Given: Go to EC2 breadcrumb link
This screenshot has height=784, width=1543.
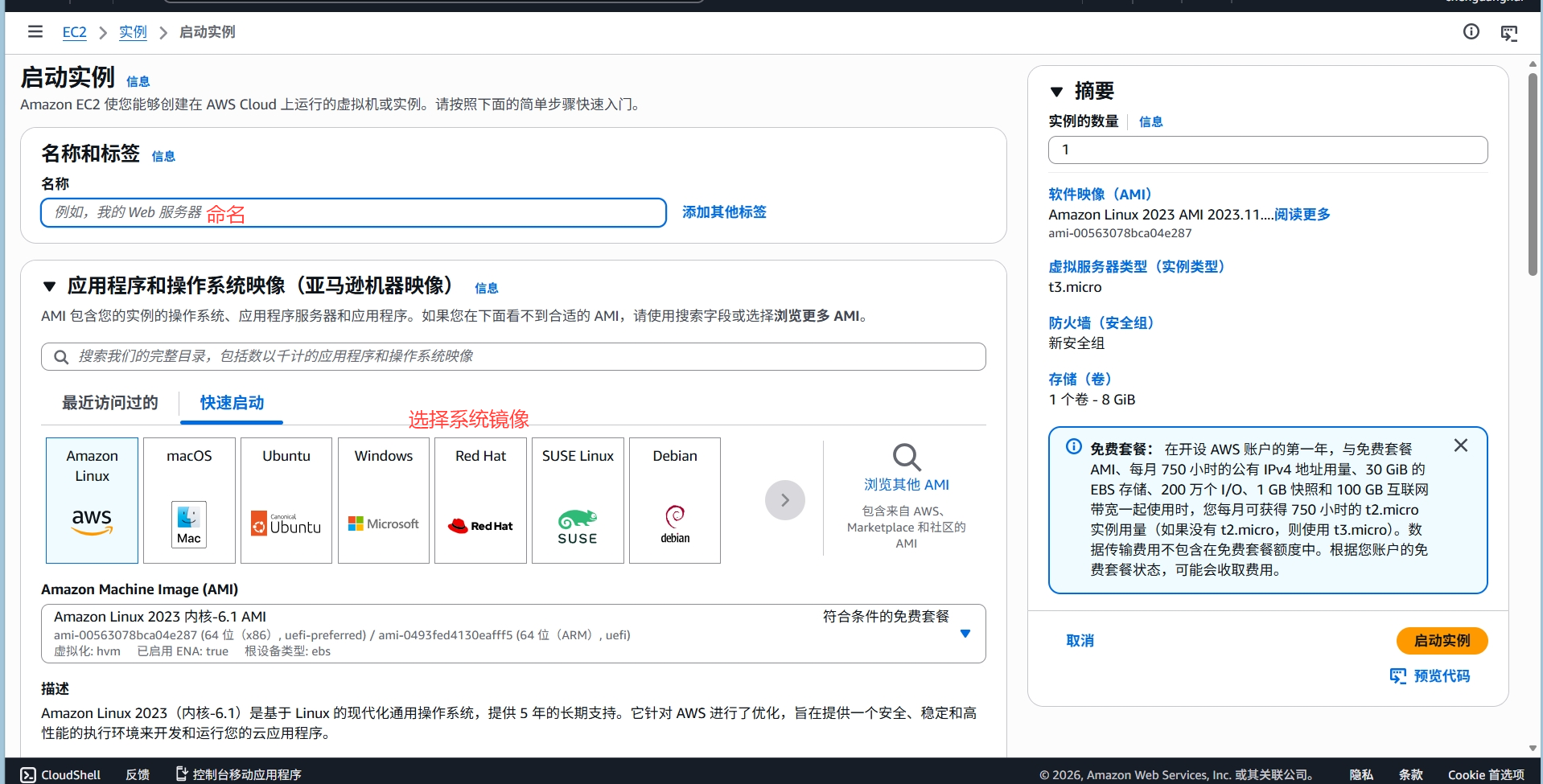Looking at the screenshot, I should pos(75,32).
